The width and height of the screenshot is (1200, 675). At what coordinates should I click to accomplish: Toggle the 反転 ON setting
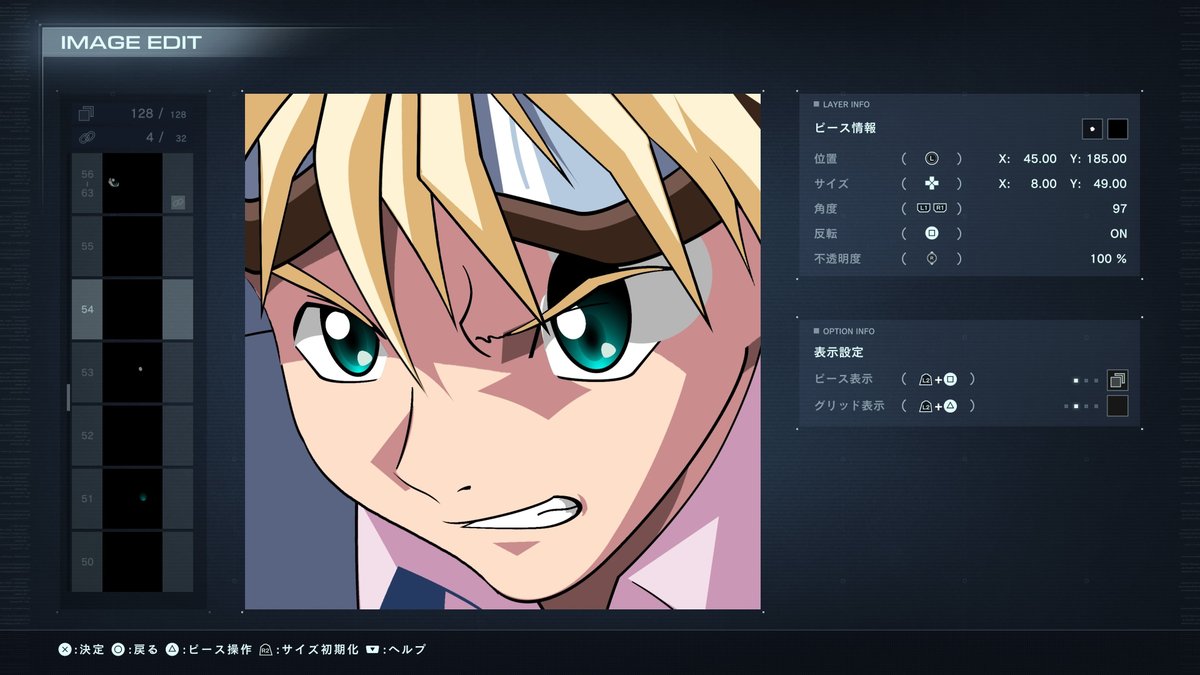pyautogui.click(x=1118, y=234)
